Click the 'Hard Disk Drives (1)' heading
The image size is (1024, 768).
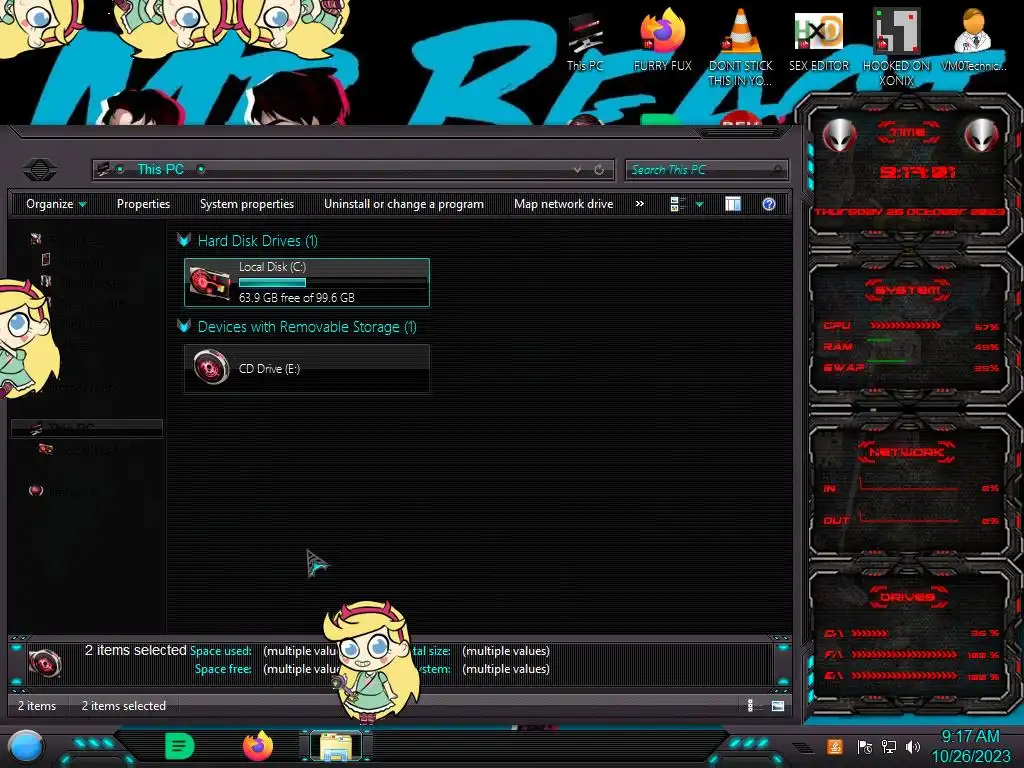[257, 240]
